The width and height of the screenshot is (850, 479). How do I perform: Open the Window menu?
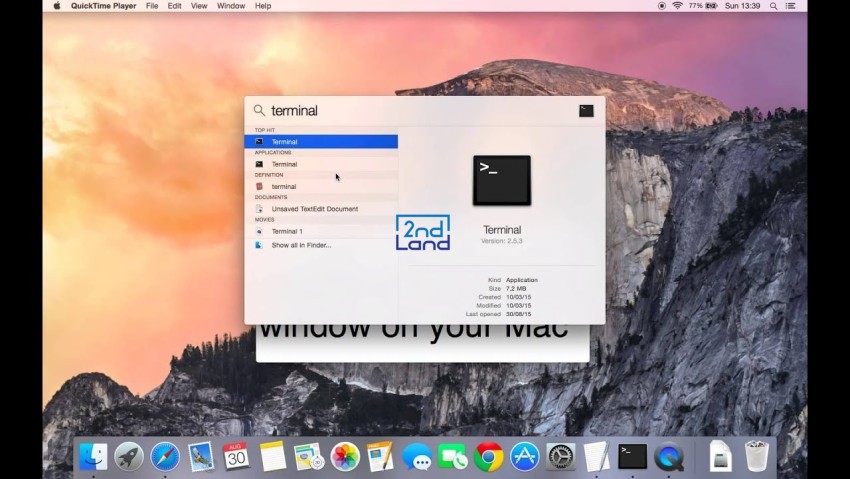coord(231,6)
